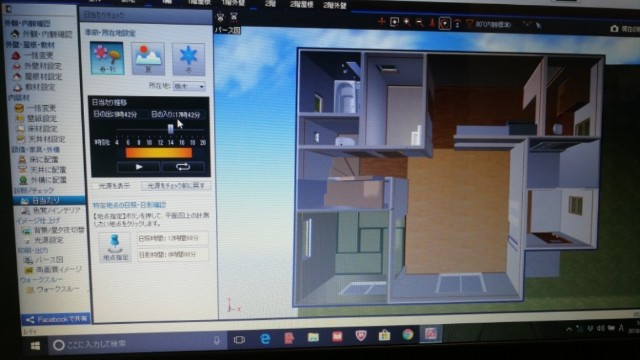Move the sunlight time slider handle

click(x=170, y=129)
